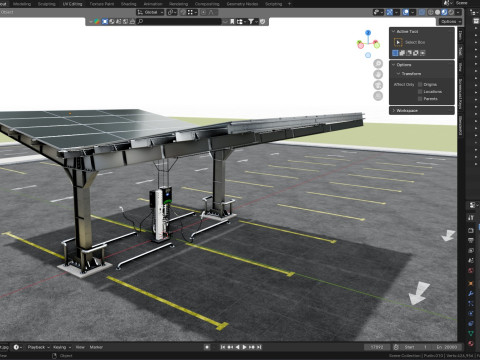Switch to rendered viewport shading
Viewport: 480px width, 360px height.
[451, 12]
